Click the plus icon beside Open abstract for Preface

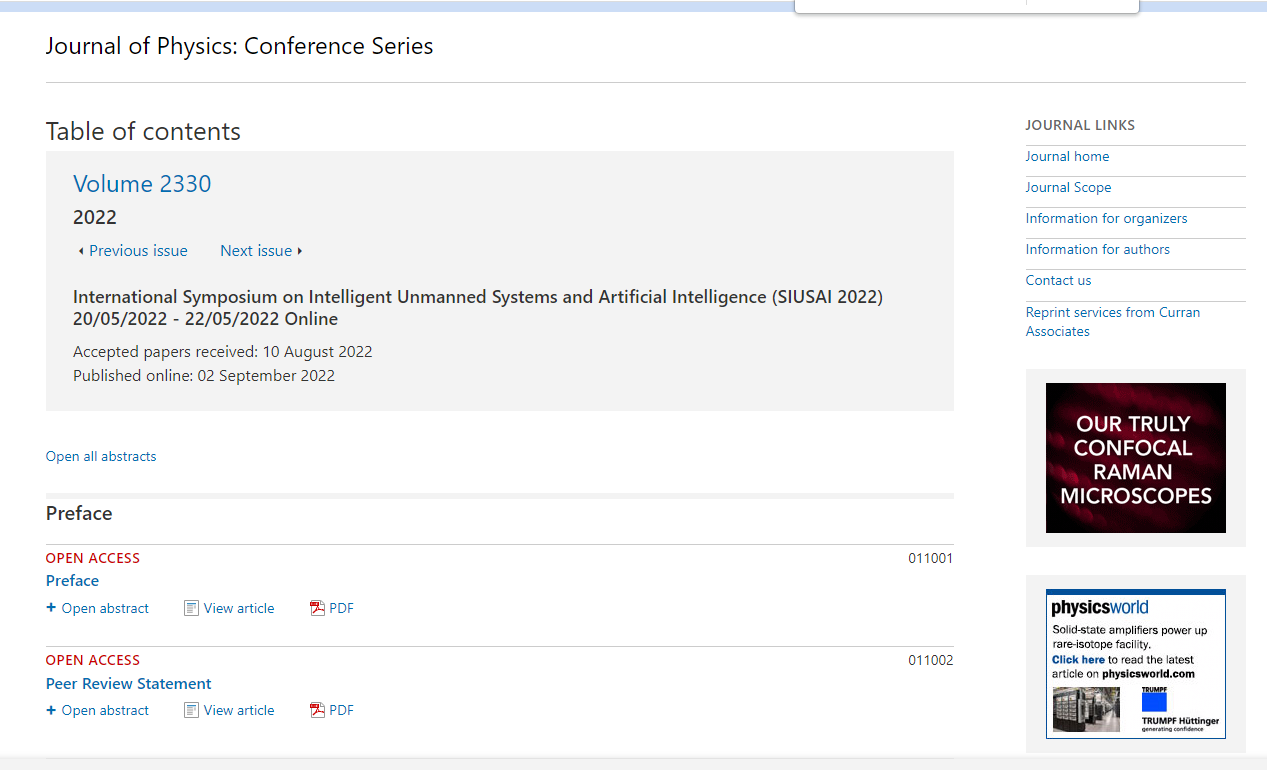pyautogui.click(x=51, y=608)
